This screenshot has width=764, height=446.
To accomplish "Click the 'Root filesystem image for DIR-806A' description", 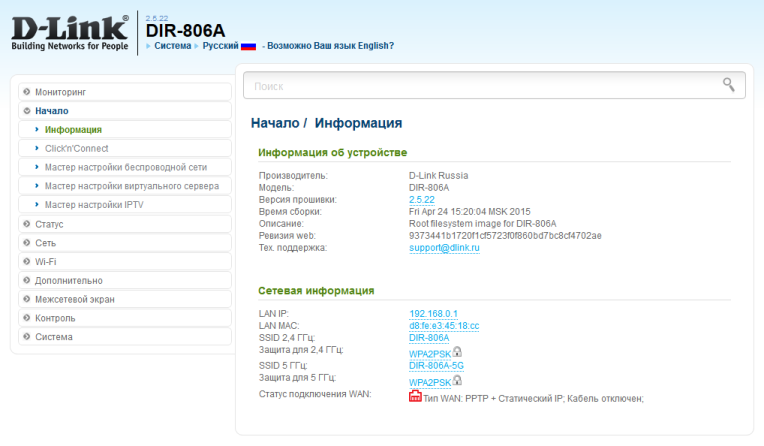I will [482, 224].
